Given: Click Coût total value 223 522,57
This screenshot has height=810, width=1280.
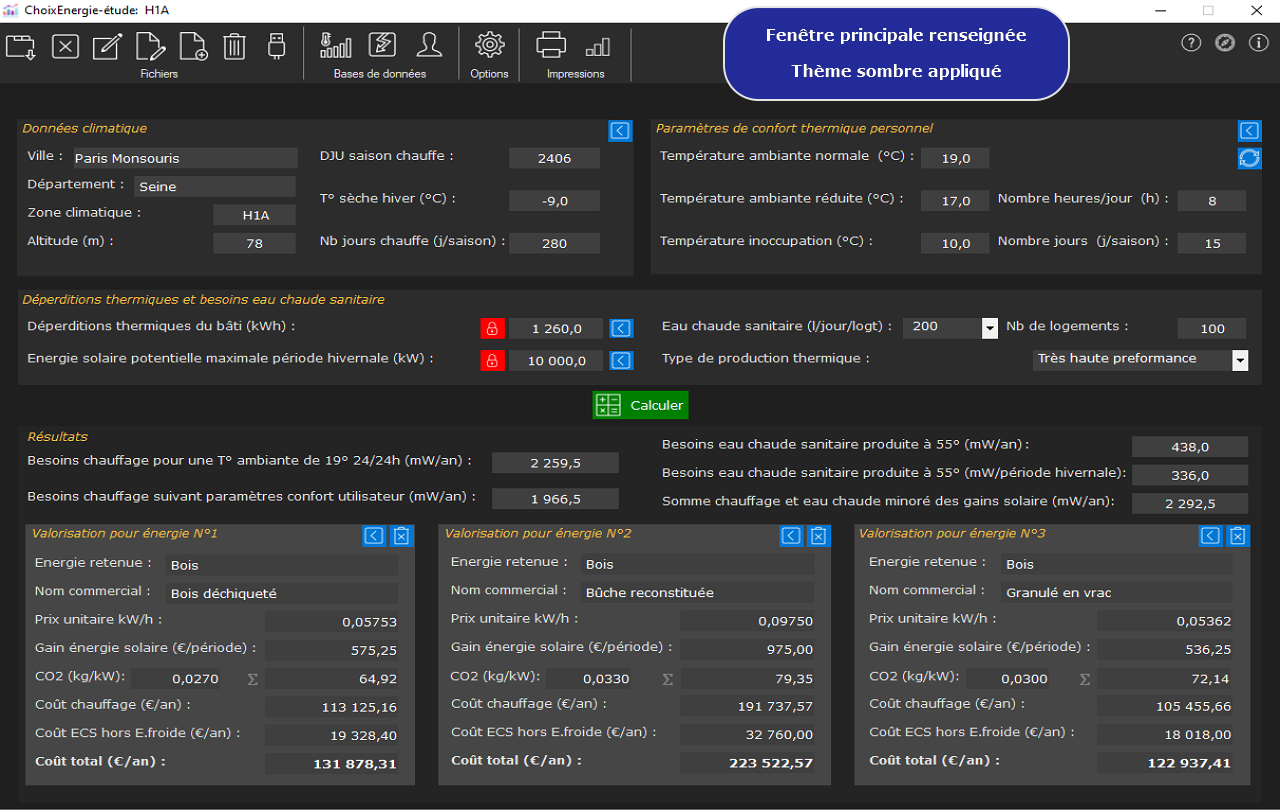Looking at the screenshot, I should [747, 763].
